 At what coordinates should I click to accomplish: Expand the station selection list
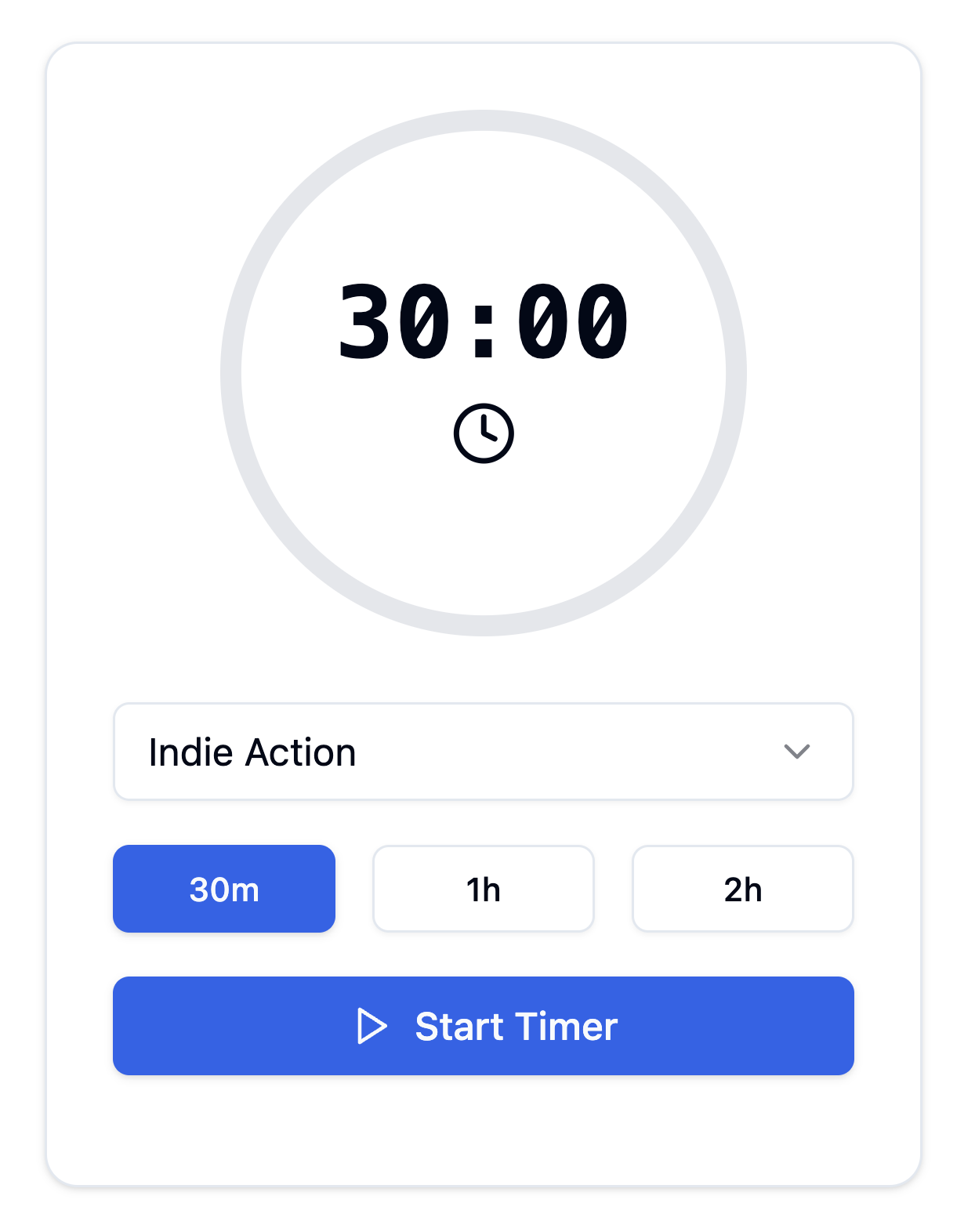point(484,751)
